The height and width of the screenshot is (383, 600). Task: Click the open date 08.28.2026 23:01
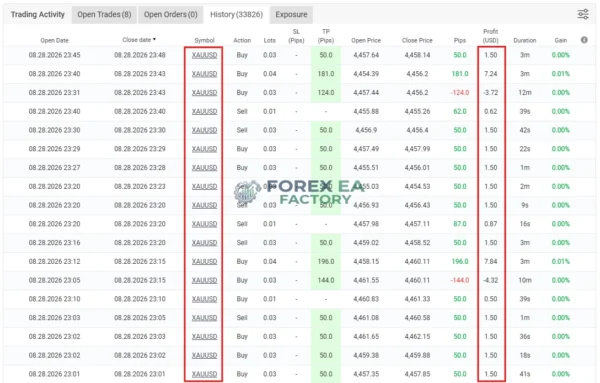[x=54, y=374]
